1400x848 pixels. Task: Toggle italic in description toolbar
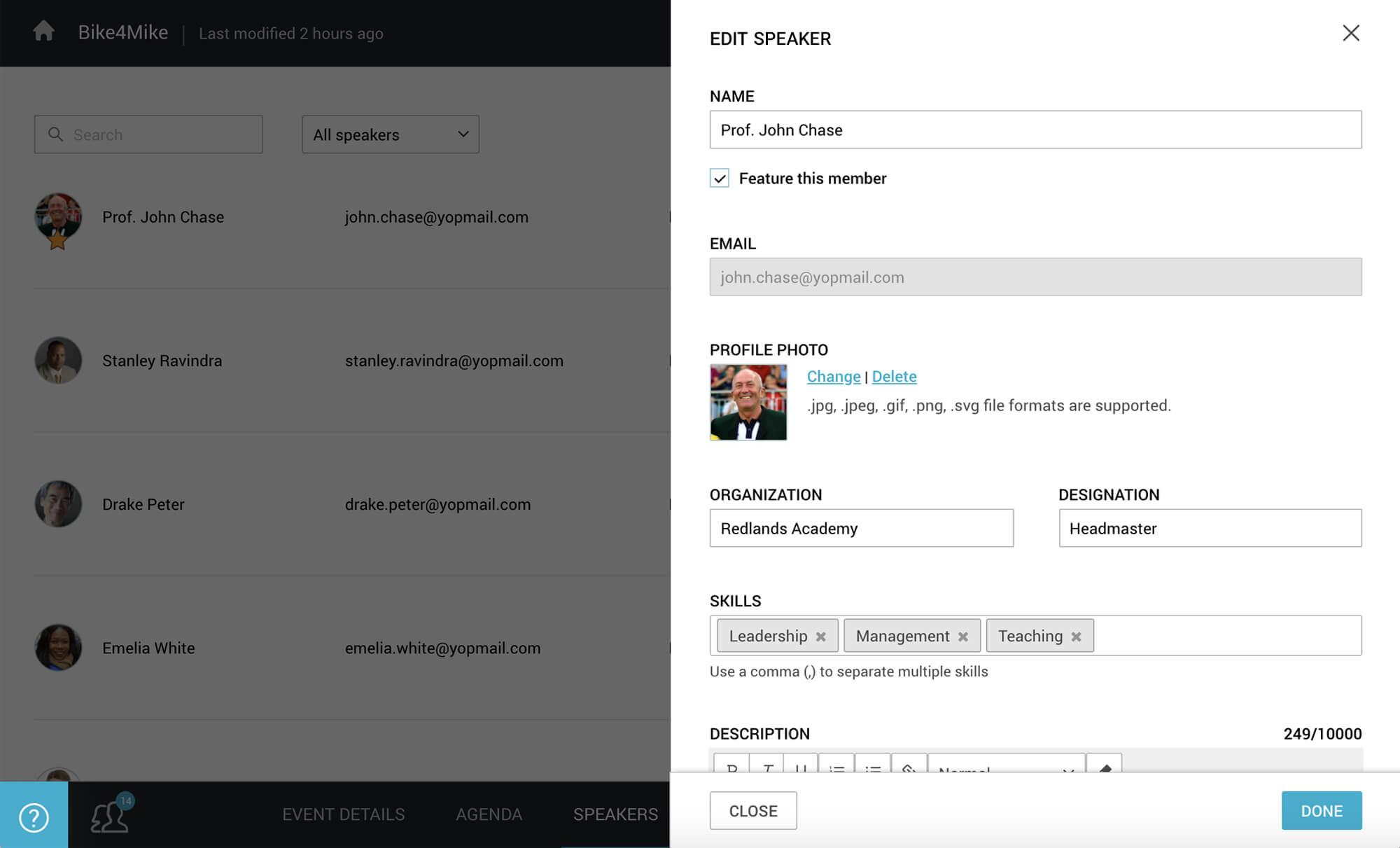pyautogui.click(x=767, y=765)
